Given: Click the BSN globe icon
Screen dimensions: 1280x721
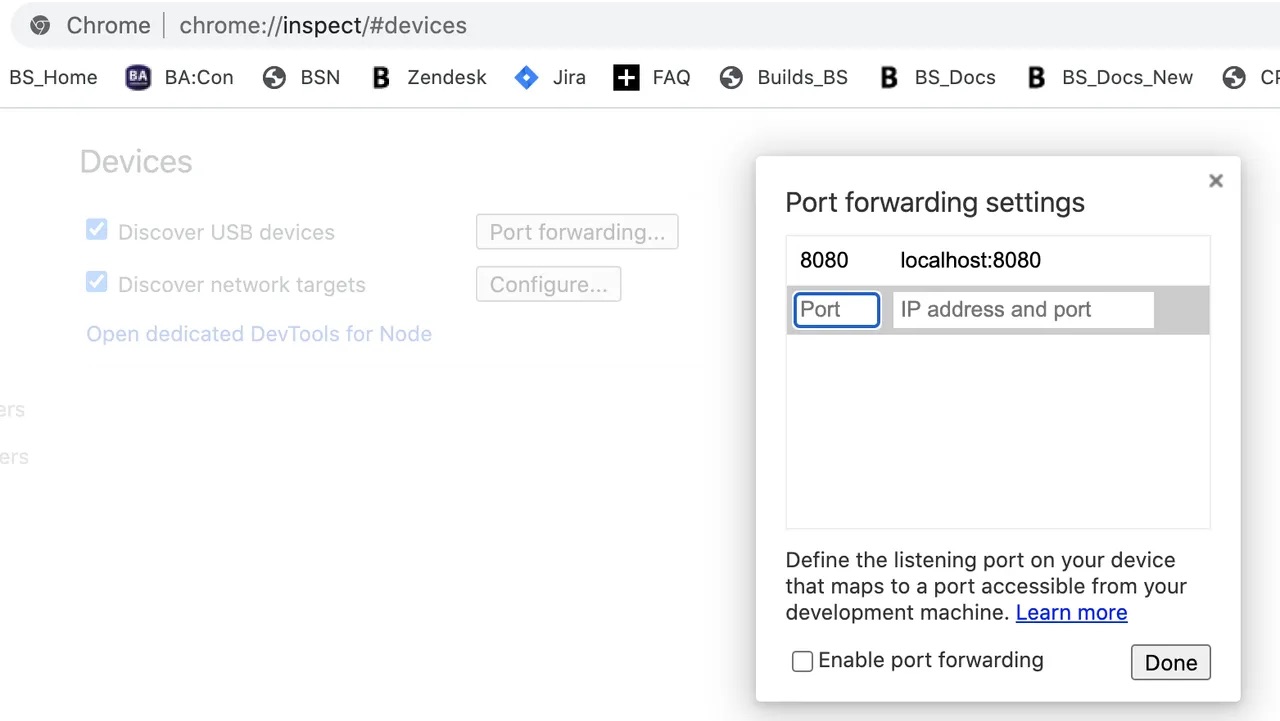Looking at the screenshot, I should 274,77.
